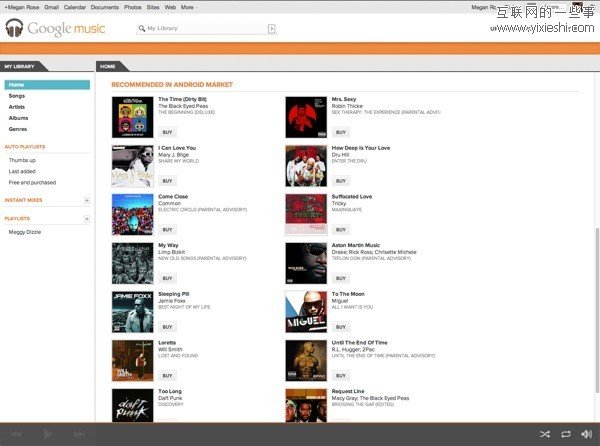Buy the Mrs. Sexy track

(x=340, y=132)
